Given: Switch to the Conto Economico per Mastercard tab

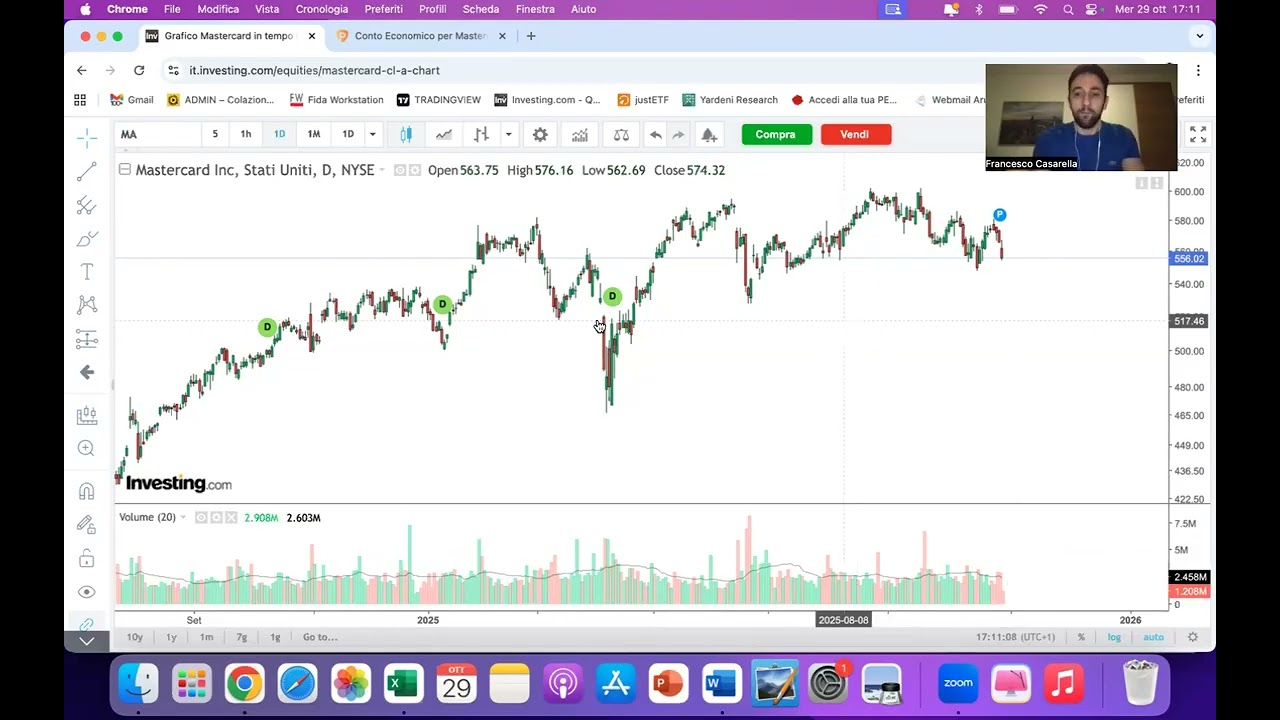Looking at the screenshot, I should pos(421,36).
